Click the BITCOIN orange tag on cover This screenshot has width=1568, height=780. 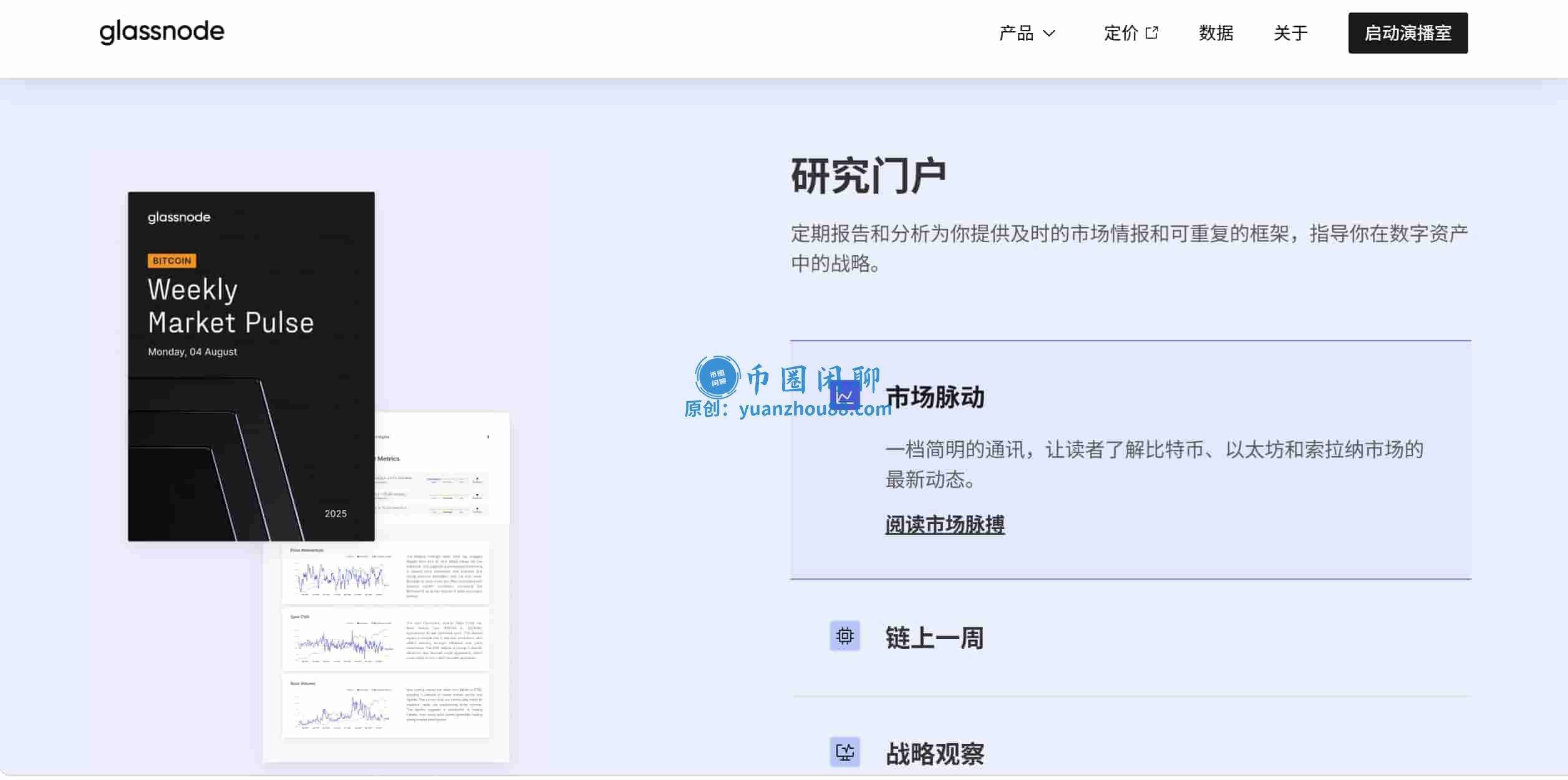point(172,261)
